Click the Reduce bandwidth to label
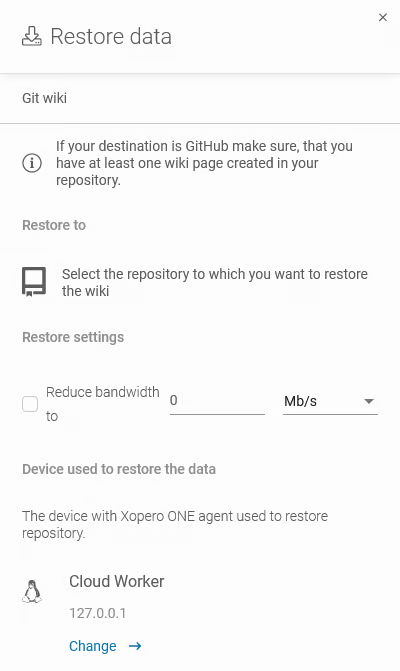This screenshot has width=400, height=671. (x=103, y=404)
